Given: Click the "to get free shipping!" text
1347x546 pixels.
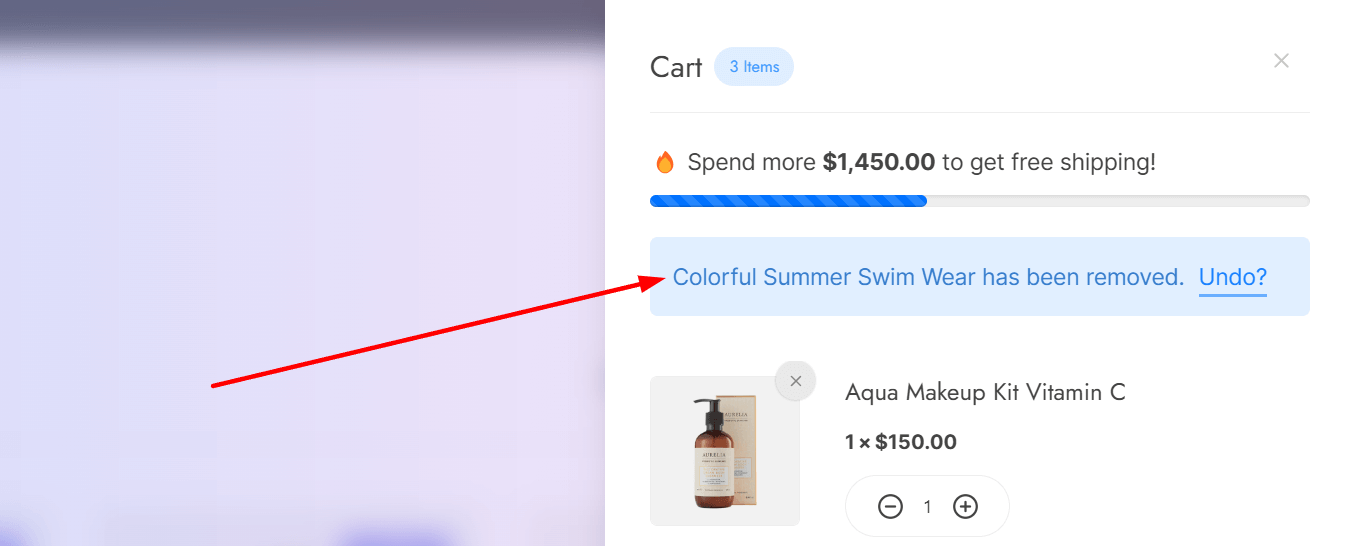Looking at the screenshot, I should click(x=1048, y=162).
